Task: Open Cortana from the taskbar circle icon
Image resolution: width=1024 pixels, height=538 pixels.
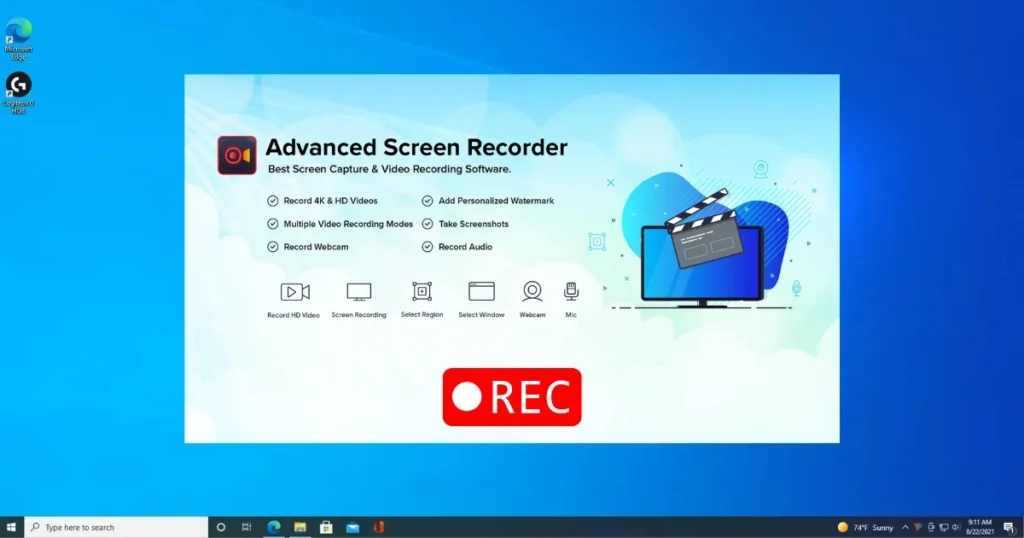Action: click(221, 527)
